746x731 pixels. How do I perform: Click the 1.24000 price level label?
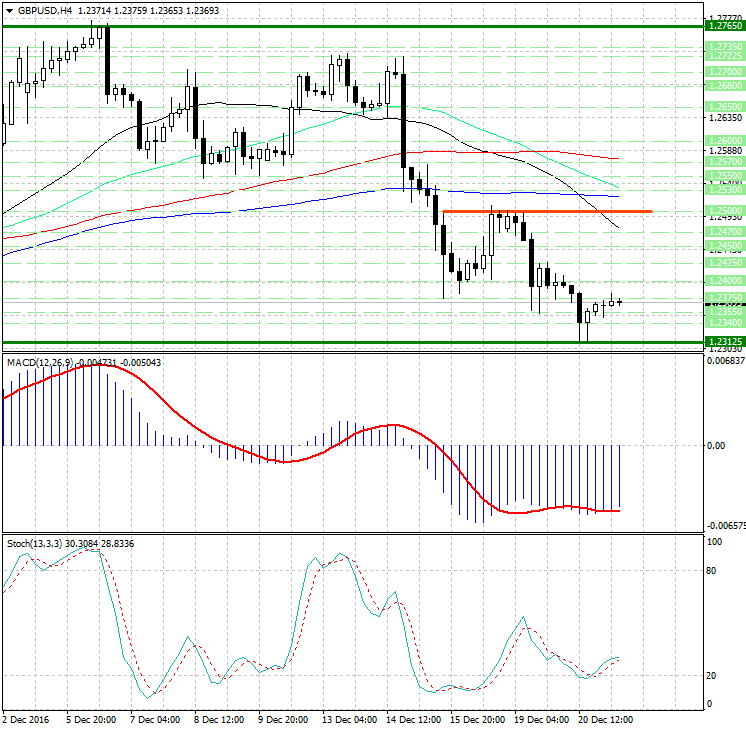click(724, 281)
